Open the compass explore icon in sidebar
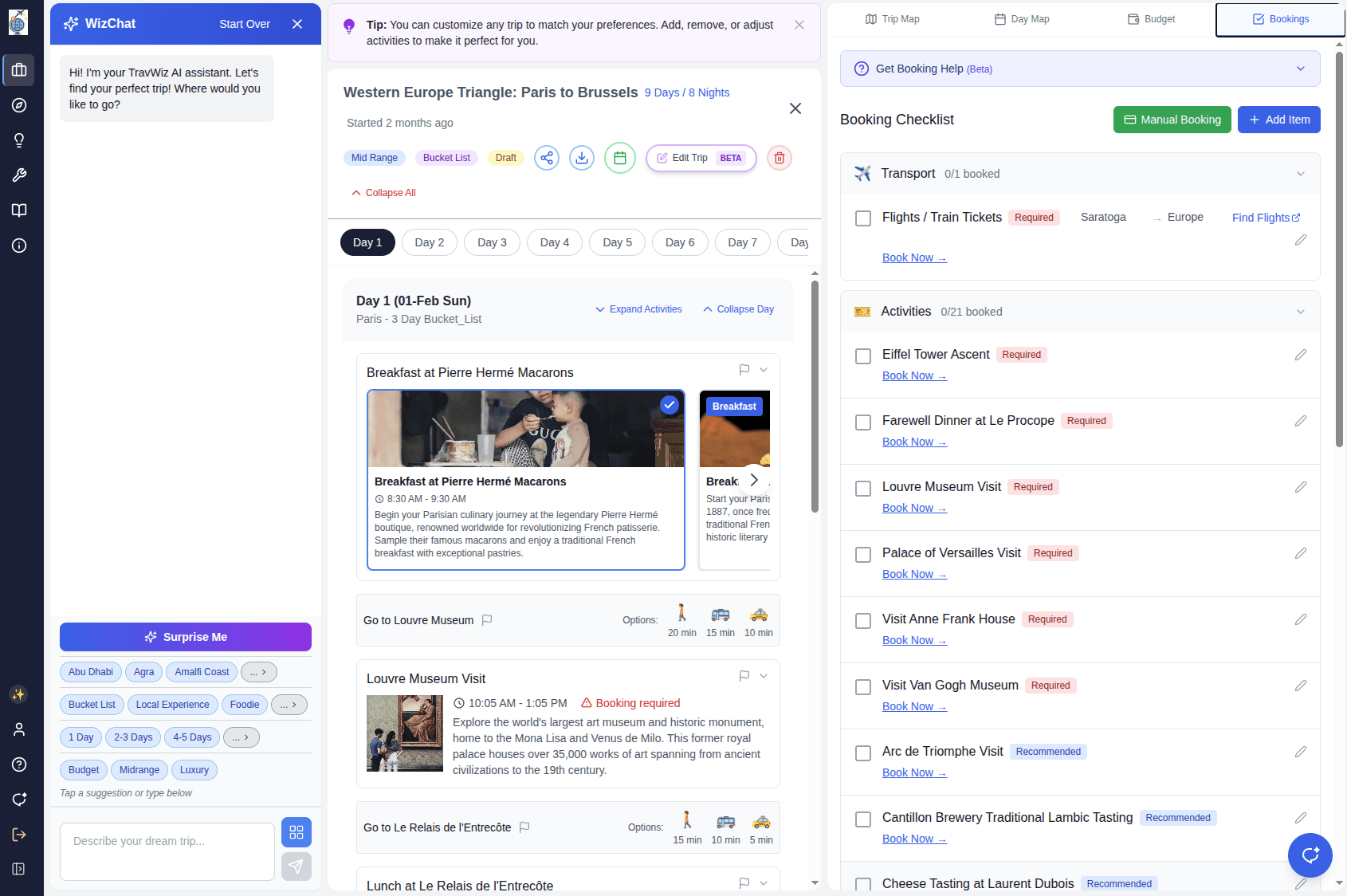The width and height of the screenshot is (1347, 896). [x=19, y=105]
